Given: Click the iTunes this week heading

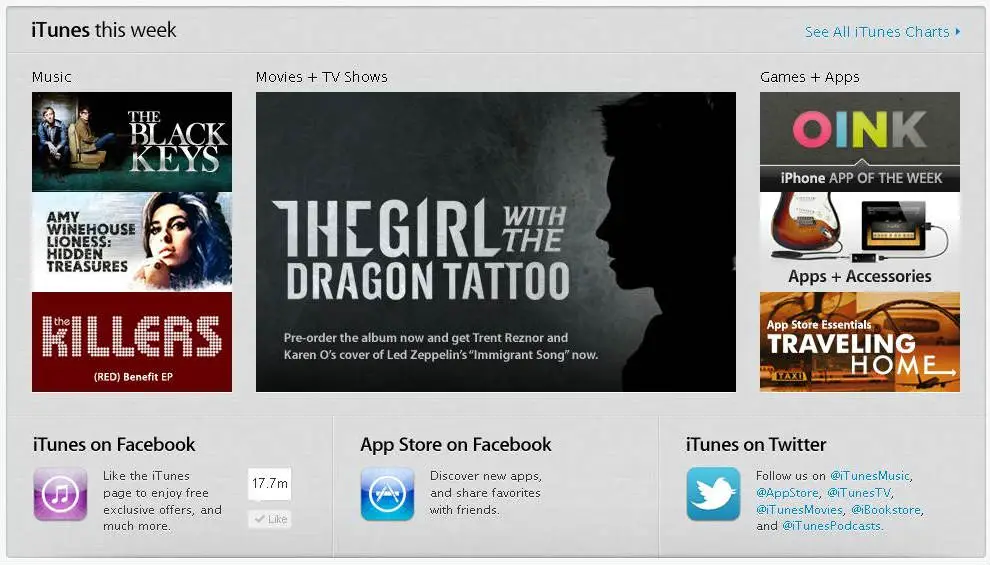Looking at the screenshot, I should 104,30.
